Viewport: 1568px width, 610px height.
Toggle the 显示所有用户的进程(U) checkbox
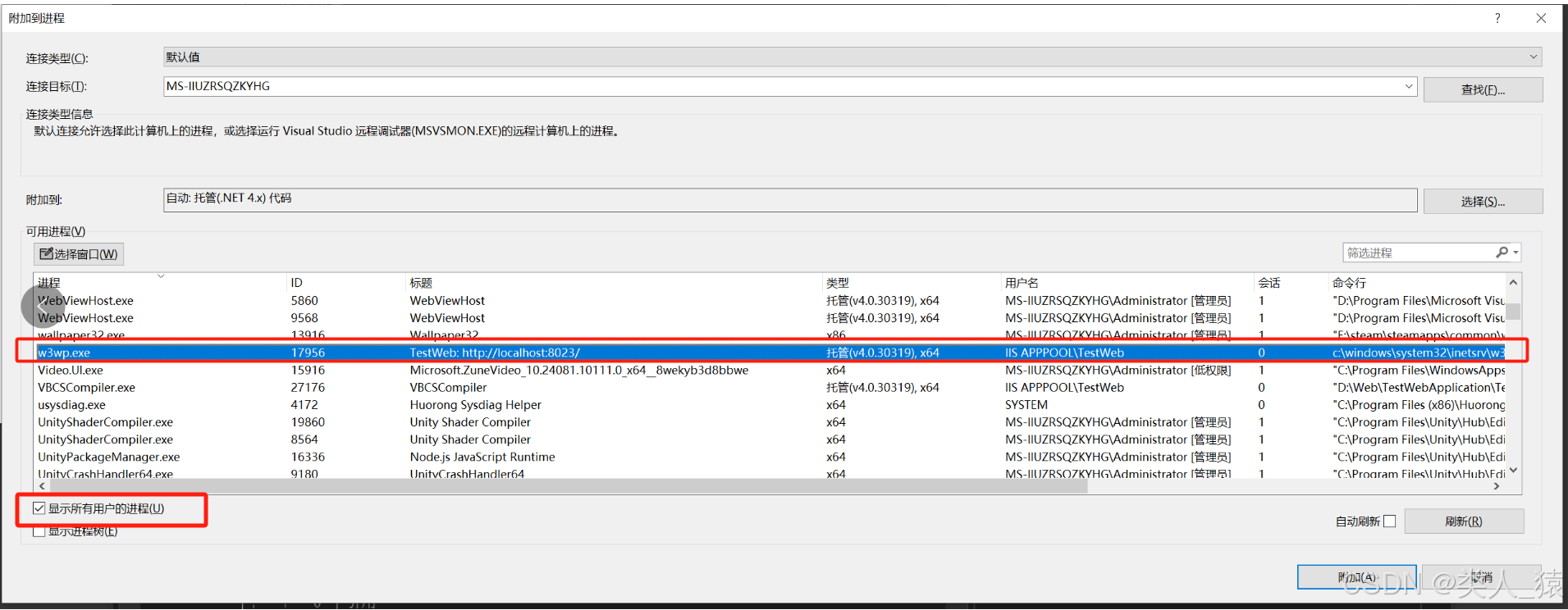click(39, 508)
